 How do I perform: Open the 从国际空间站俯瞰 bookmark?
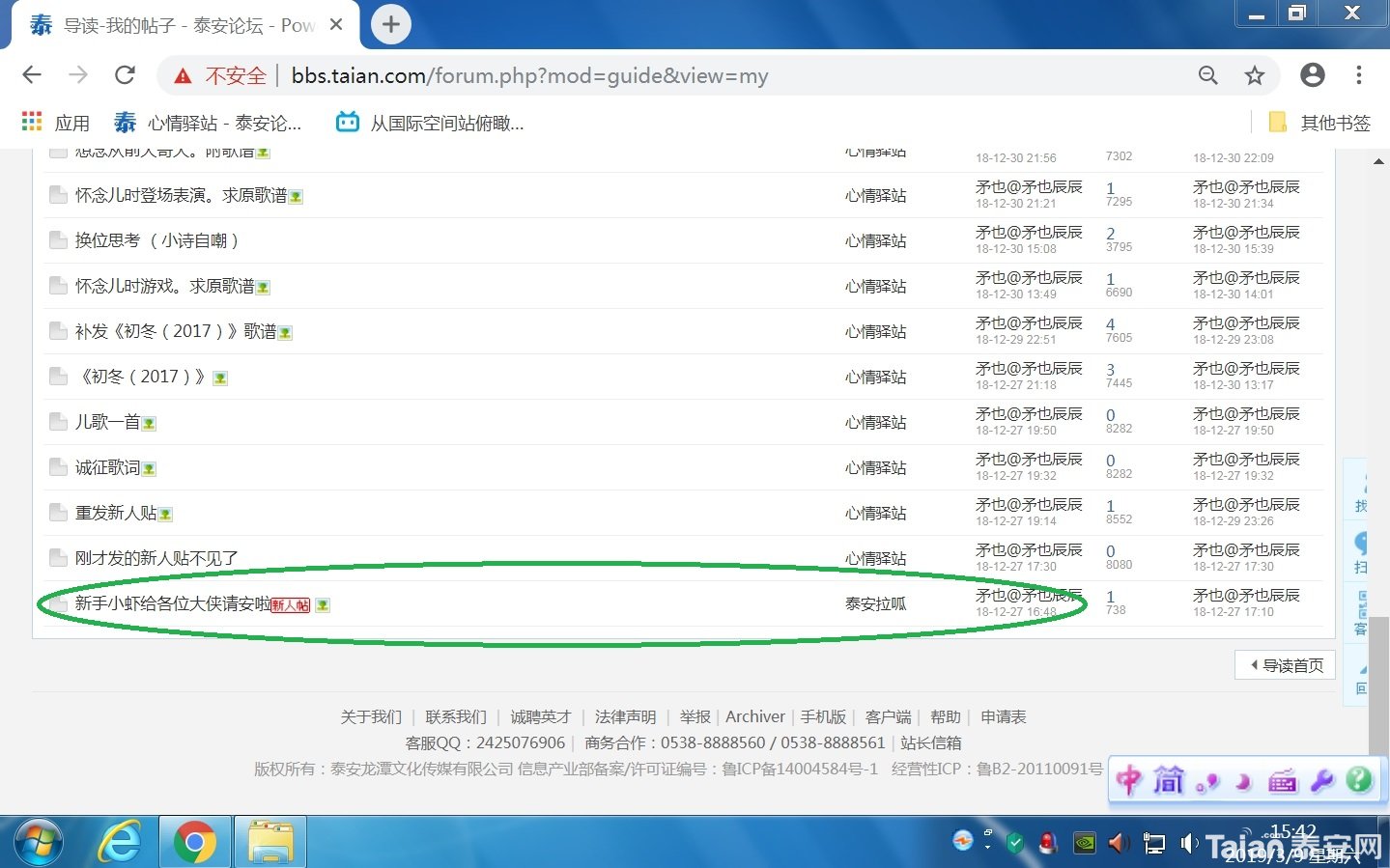tap(430, 123)
